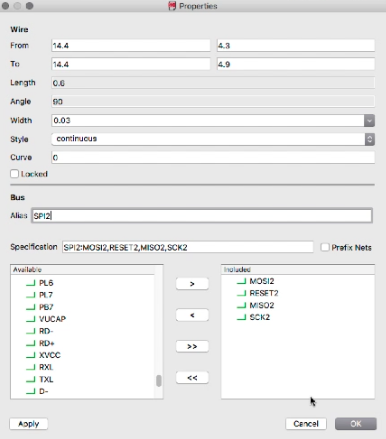
Task: Select D- in the Available list
Action: tap(44, 391)
